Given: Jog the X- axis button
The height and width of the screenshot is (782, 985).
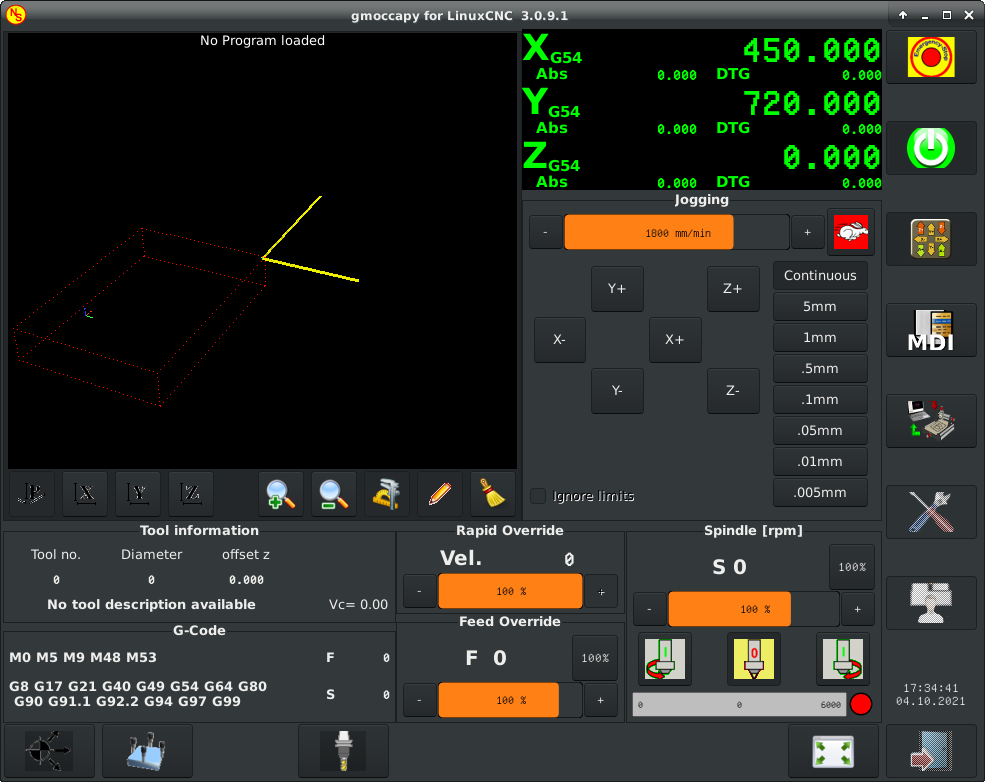Looking at the screenshot, I should (x=560, y=340).
